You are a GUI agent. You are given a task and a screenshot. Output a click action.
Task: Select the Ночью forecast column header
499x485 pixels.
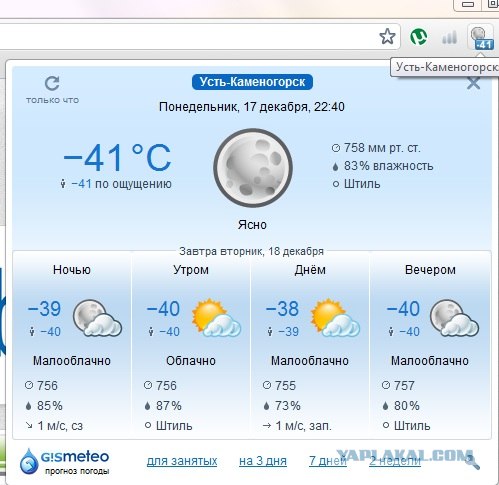coord(72,270)
